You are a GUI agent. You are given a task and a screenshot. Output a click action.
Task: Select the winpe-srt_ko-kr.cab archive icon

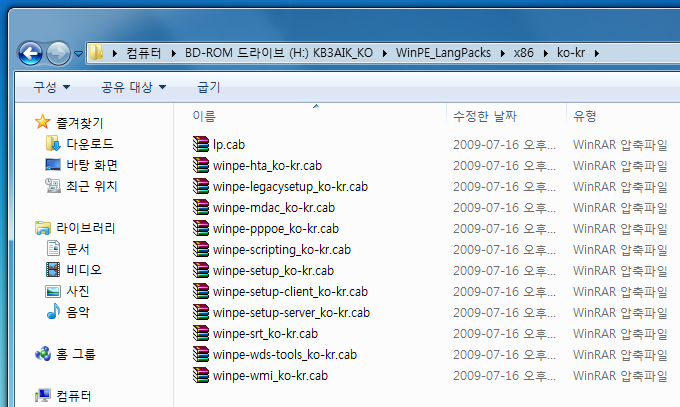click(x=201, y=333)
